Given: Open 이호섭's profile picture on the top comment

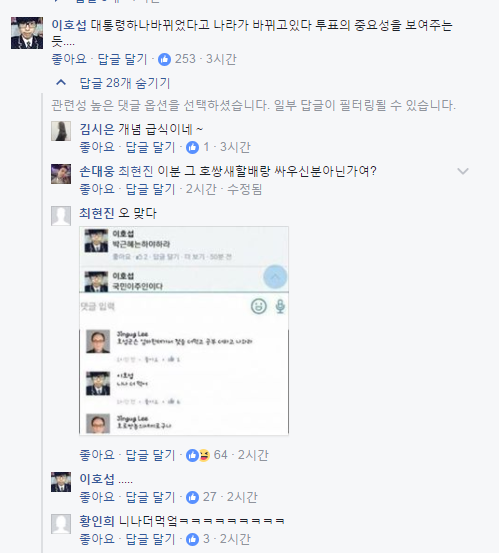Looking at the screenshot, I should coord(27,33).
